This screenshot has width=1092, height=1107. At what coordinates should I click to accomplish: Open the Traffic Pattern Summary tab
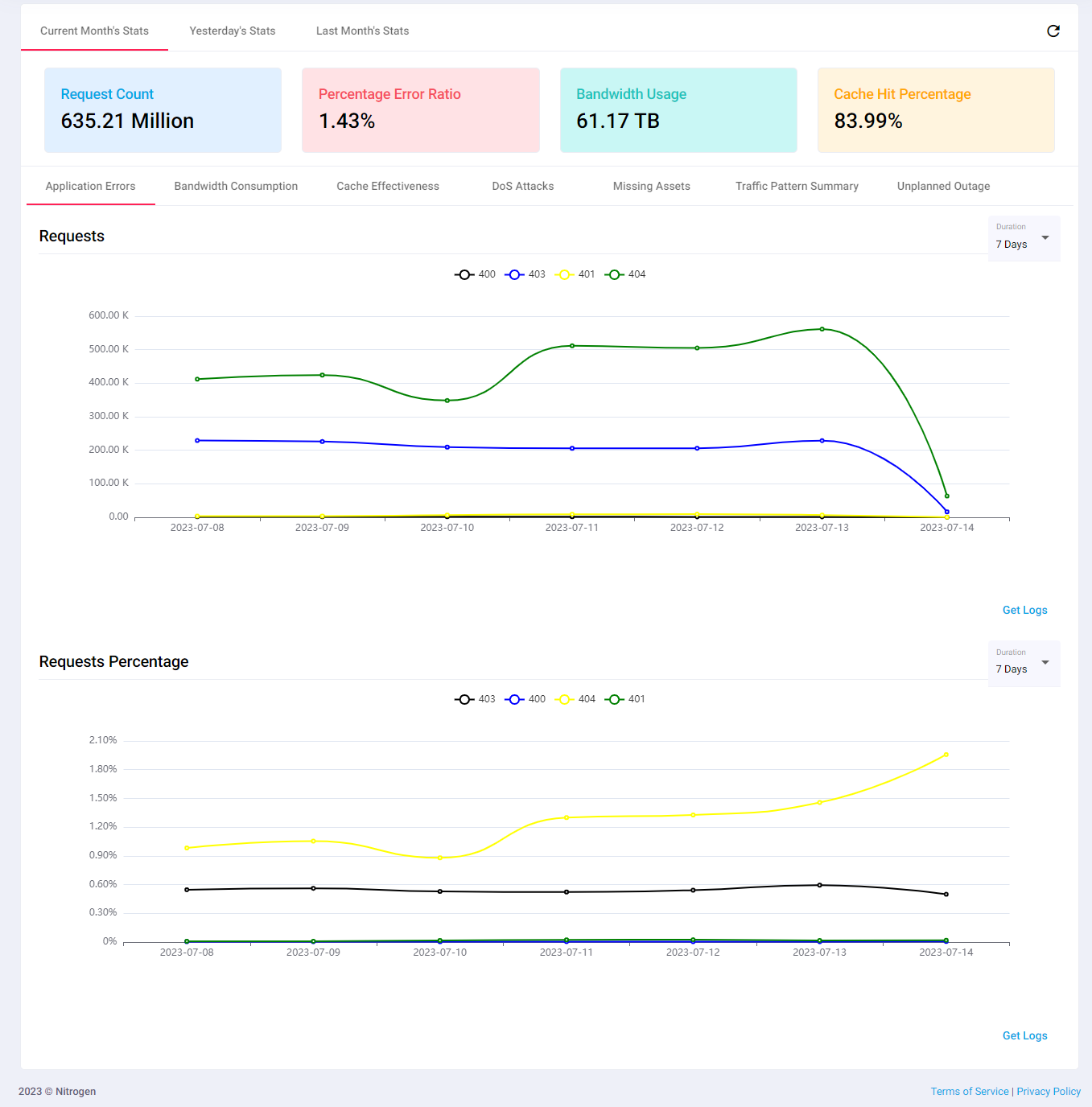797,186
